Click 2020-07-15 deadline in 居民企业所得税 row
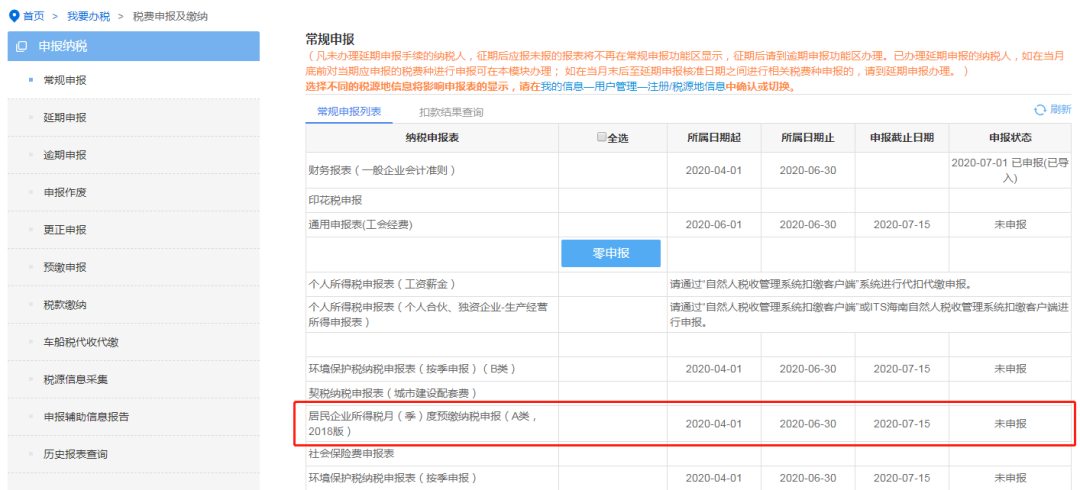The height and width of the screenshot is (490, 1080). tap(902, 423)
